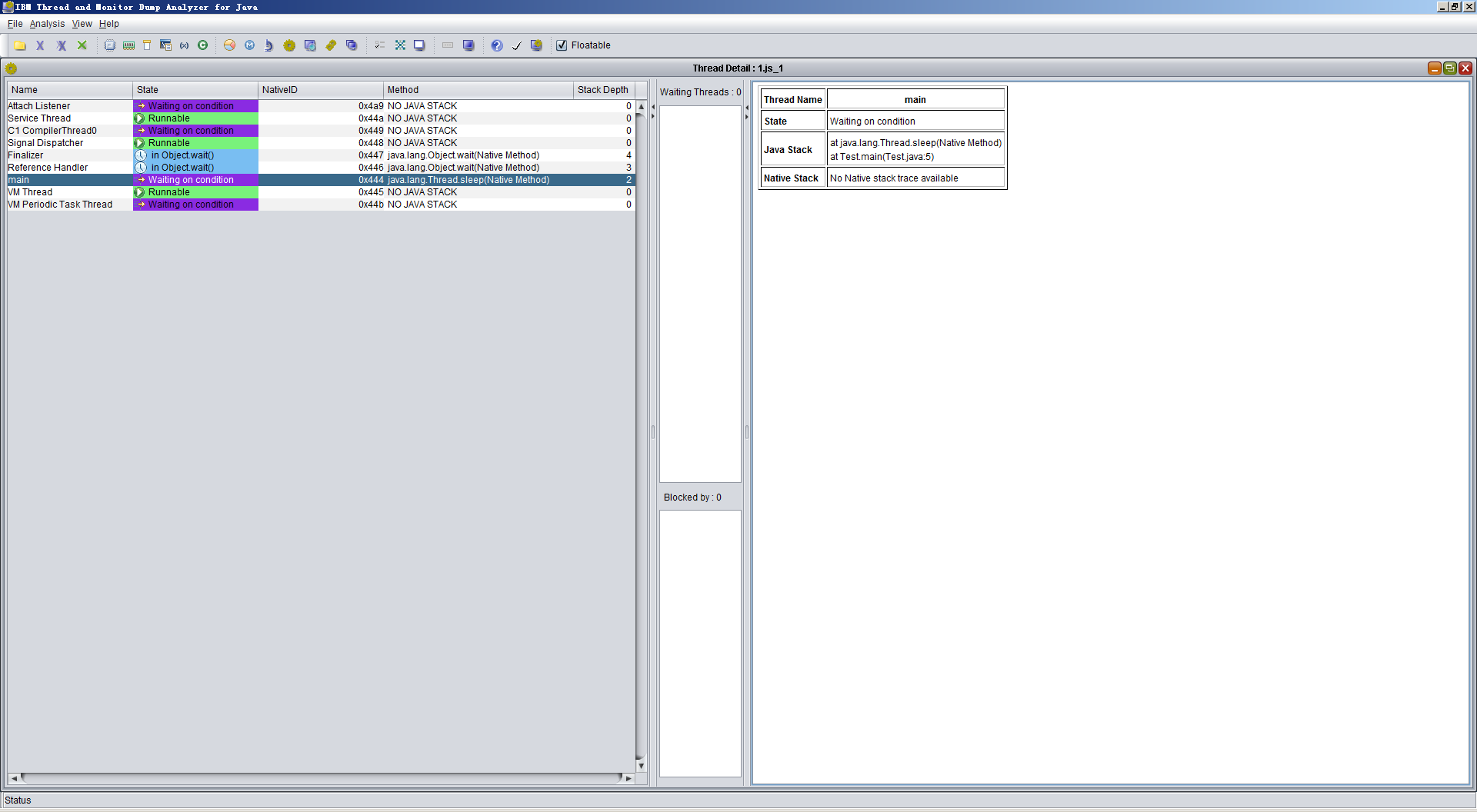1477x812 pixels.
Task: Select the Finalizer thread row
Action: (x=321, y=155)
